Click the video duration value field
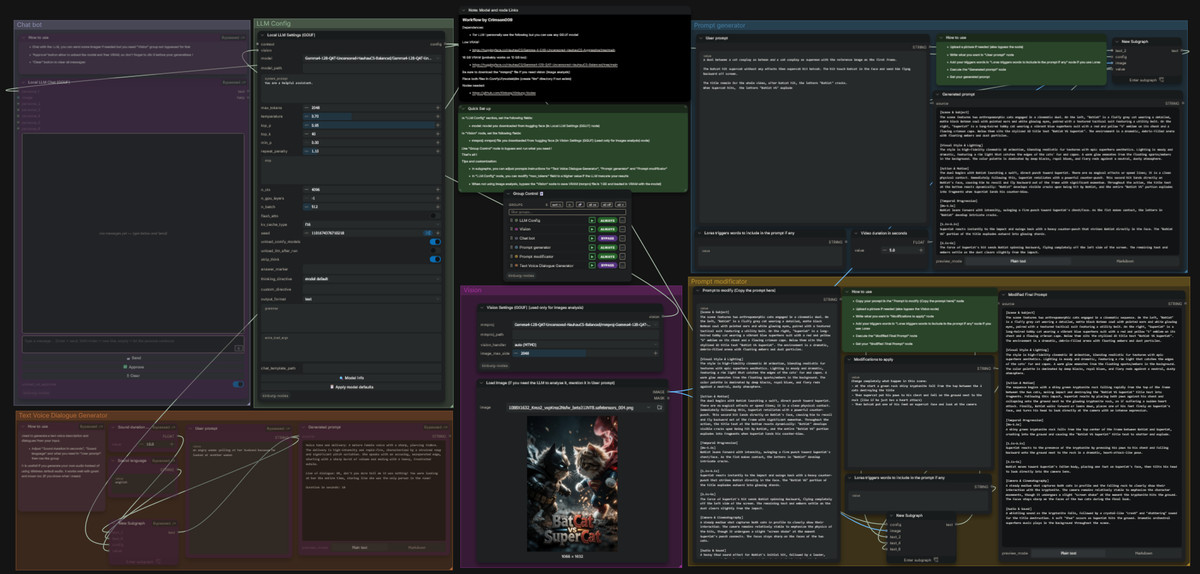Image resolution: width=1200 pixels, height=574 pixels. coord(902,250)
